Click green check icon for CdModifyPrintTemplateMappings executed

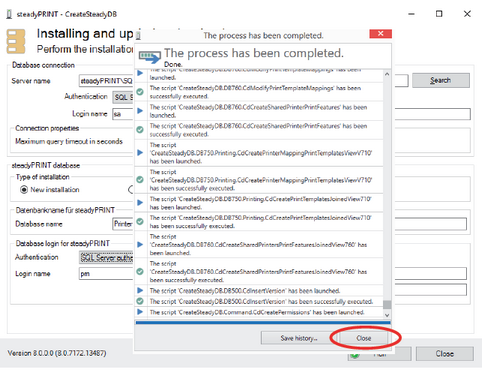[140, 92]
